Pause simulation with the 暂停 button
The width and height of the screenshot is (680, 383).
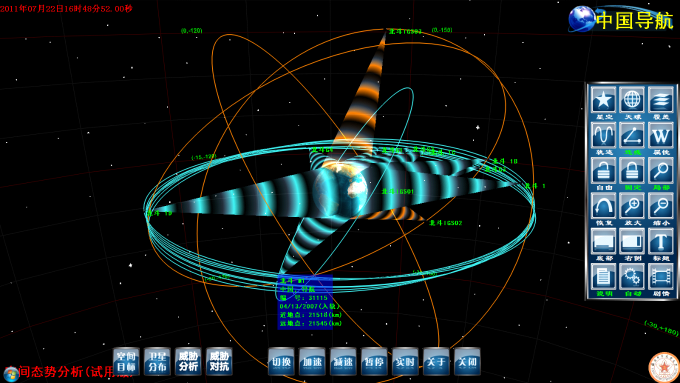coord(374,361)
